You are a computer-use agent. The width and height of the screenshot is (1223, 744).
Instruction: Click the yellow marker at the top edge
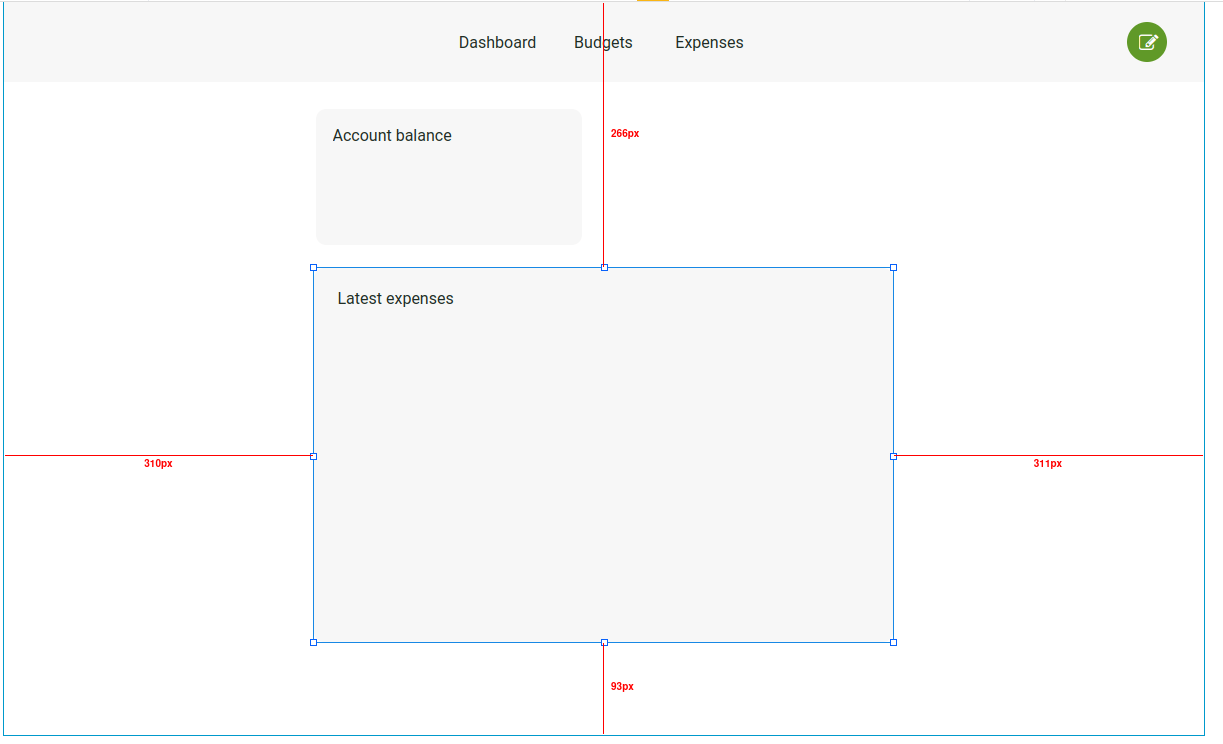pyautogui.click(x=655, y=3)
